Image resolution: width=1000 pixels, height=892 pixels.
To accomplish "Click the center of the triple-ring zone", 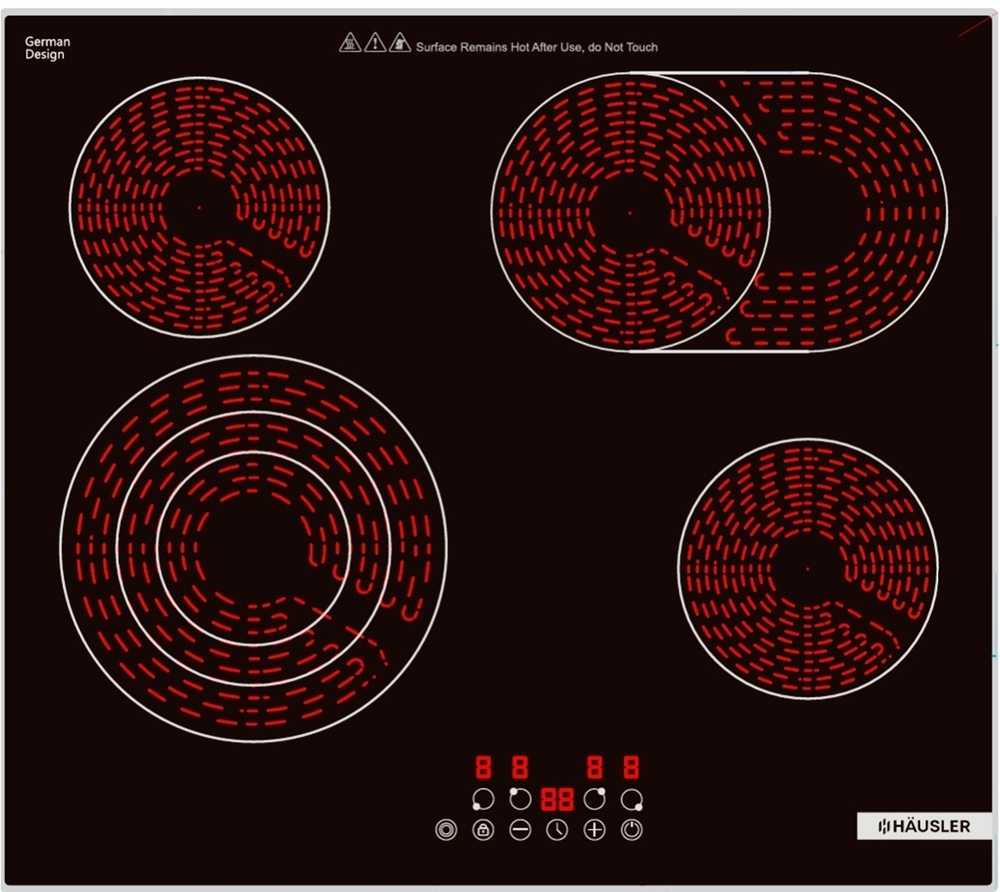I will tap(254, 549).
